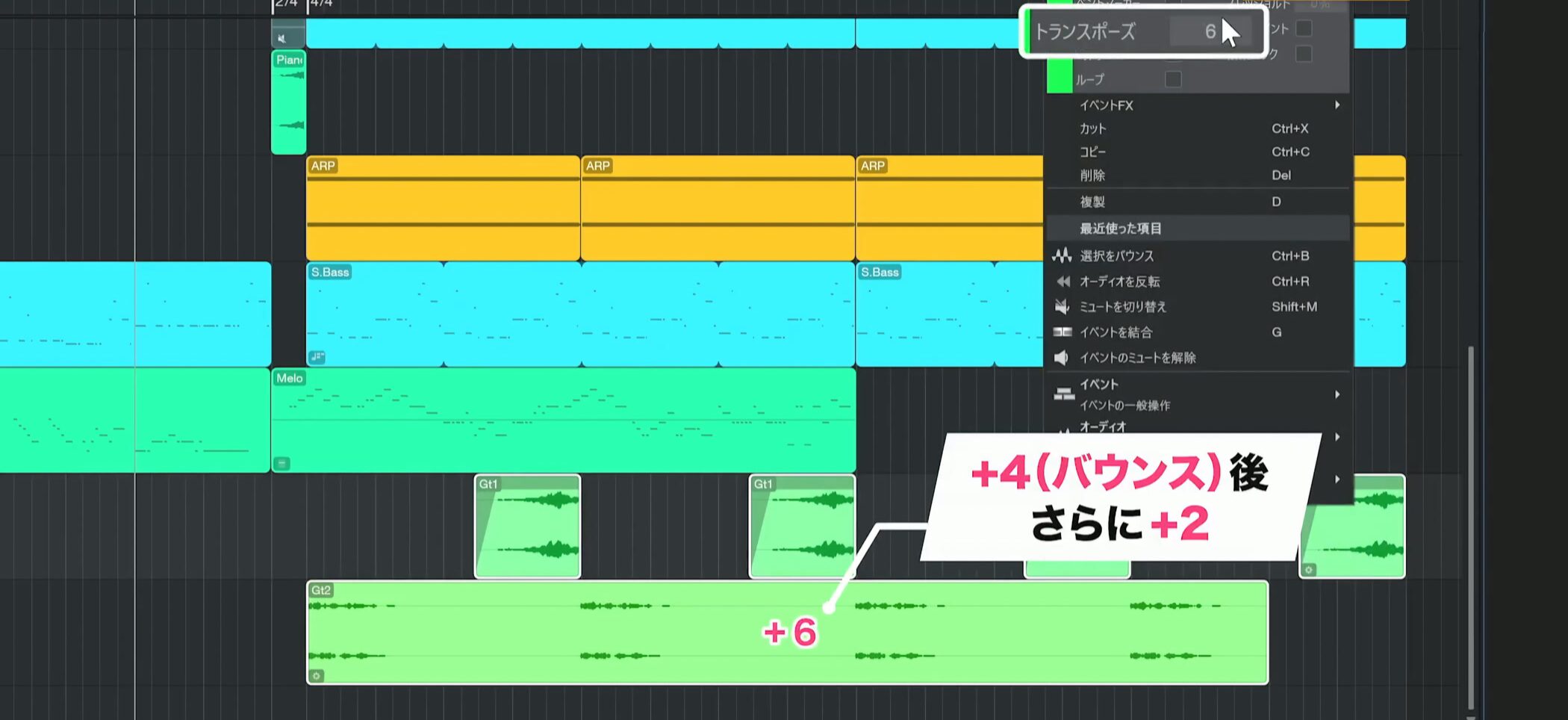Toggle the ループ checkbox

tap(1173, 79)
